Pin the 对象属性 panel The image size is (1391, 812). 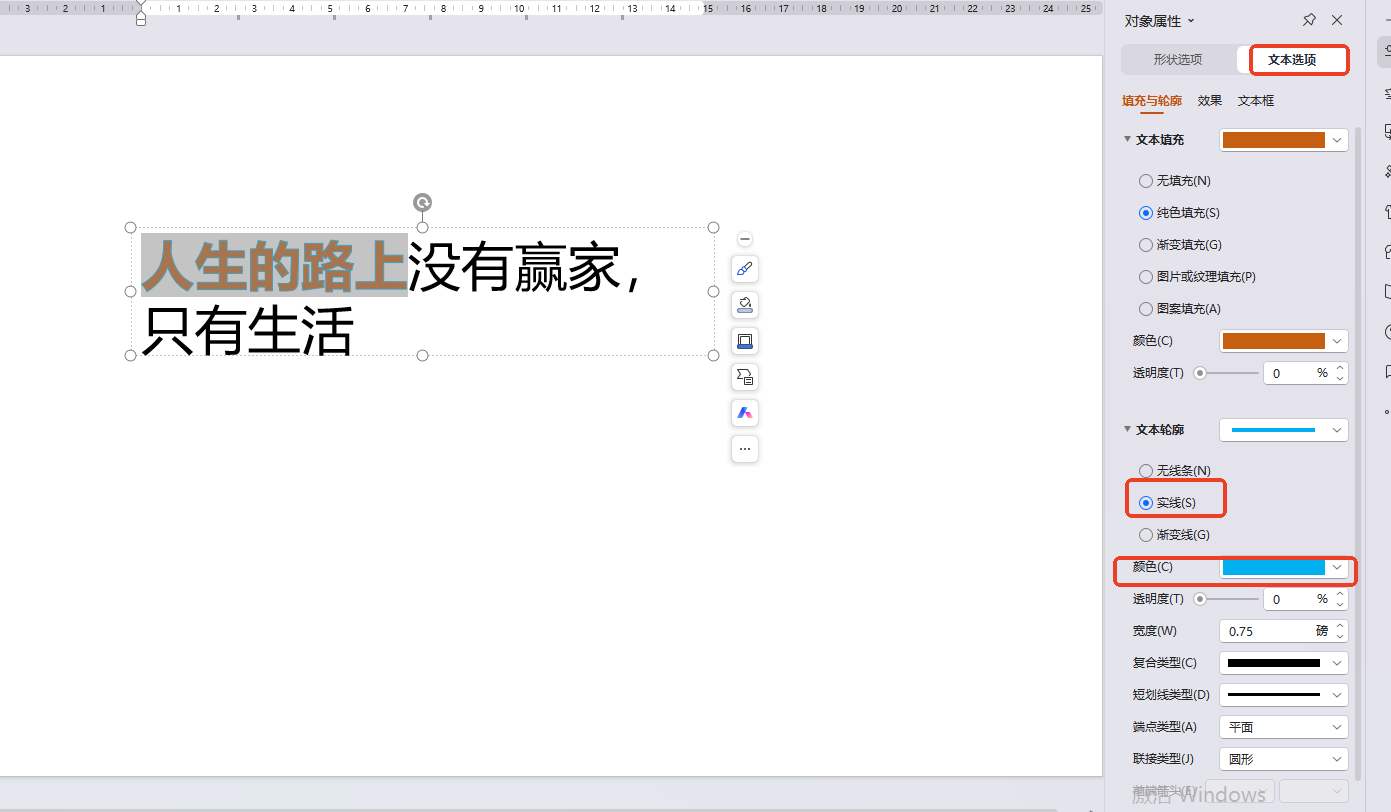point(1309,20)
